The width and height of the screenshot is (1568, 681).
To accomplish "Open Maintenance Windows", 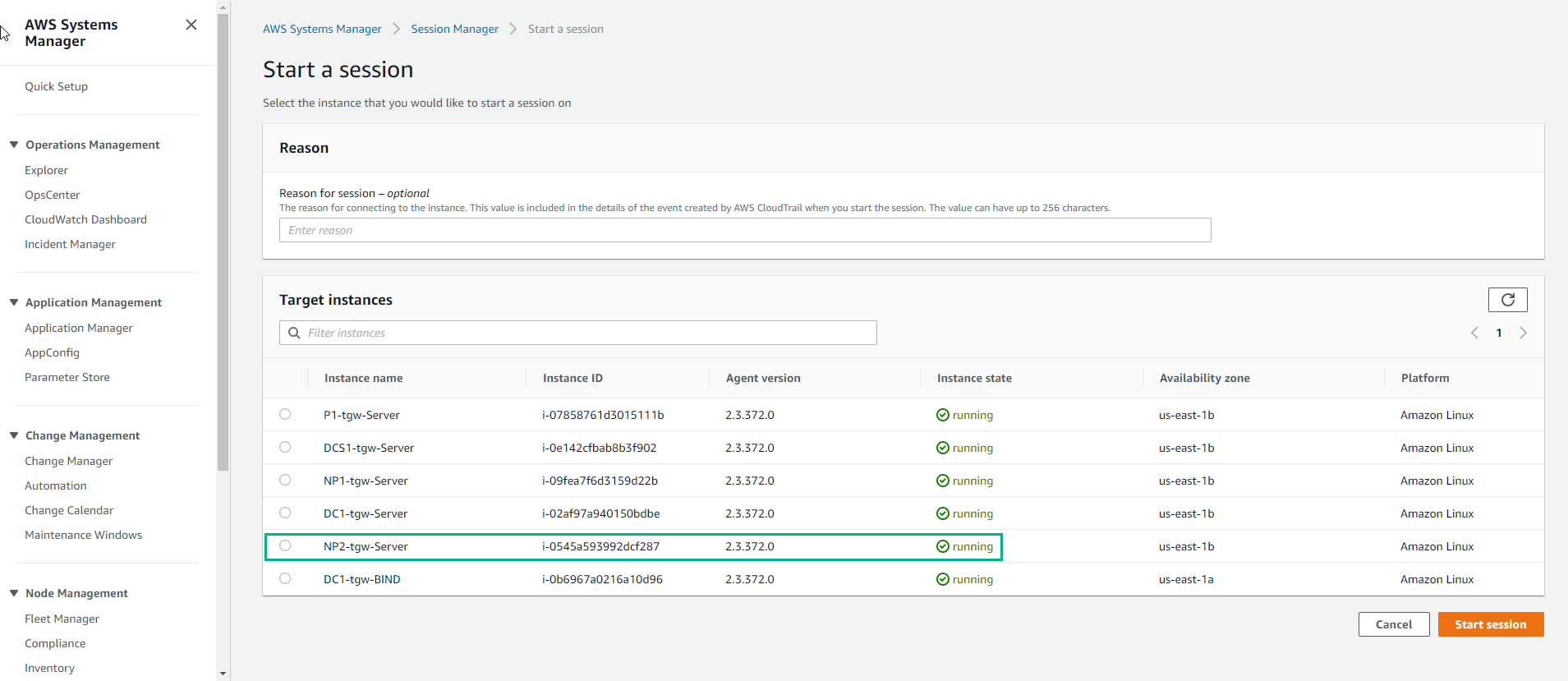I will pos(83,535).
